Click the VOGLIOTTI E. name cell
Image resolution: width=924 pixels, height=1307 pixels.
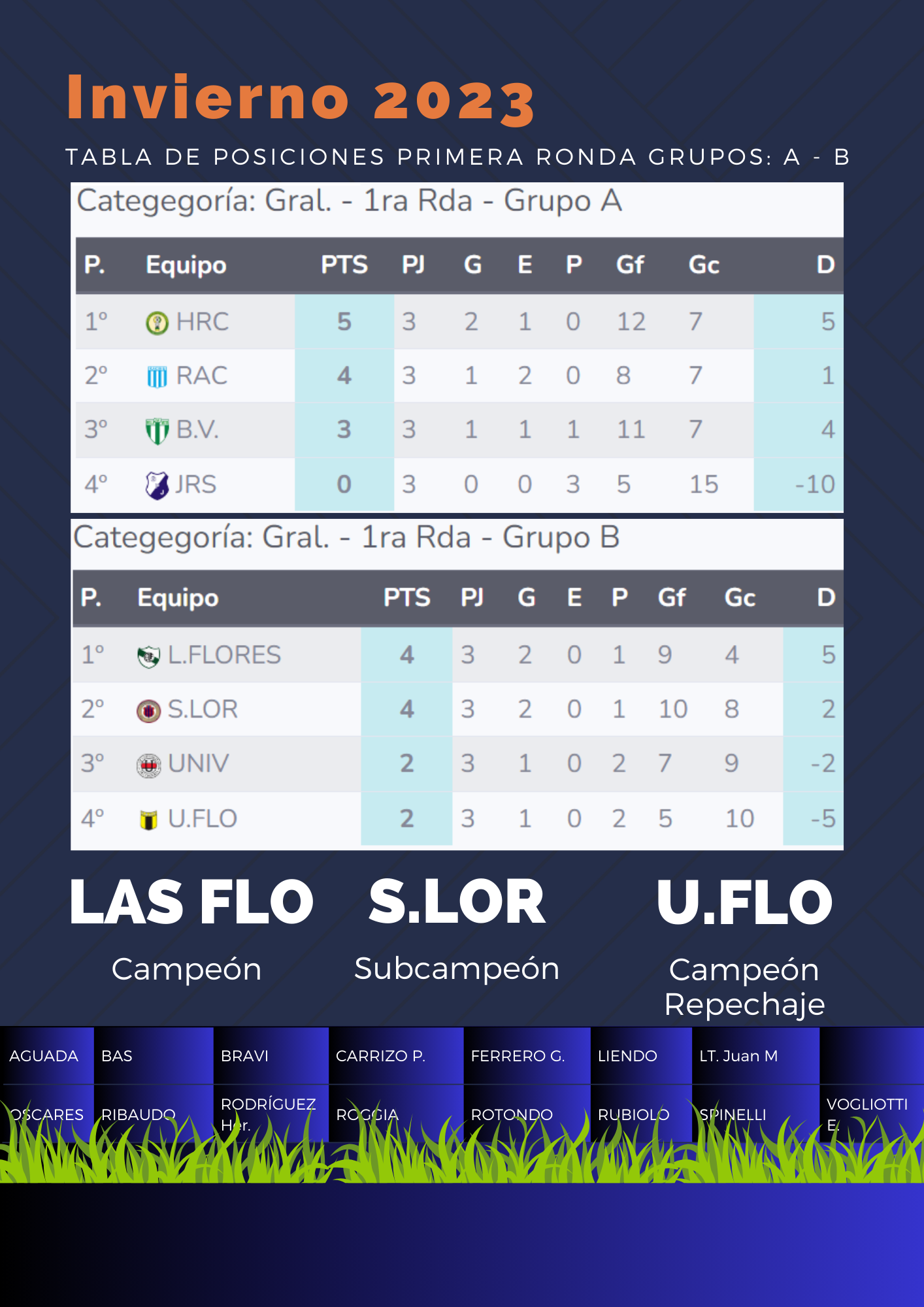(x=866, y=1114)
